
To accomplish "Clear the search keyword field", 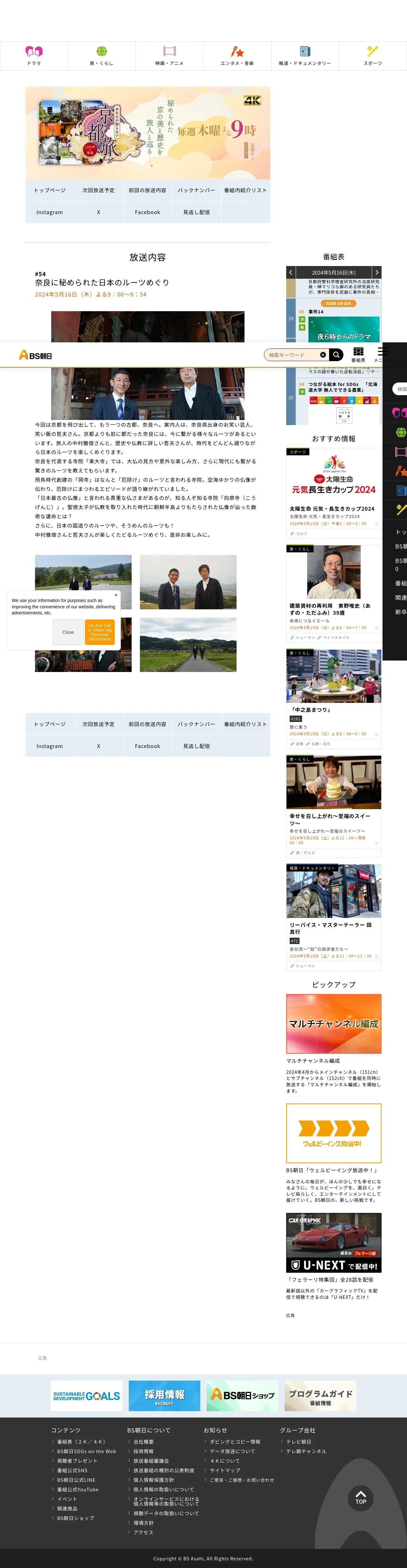I will 323,355.
